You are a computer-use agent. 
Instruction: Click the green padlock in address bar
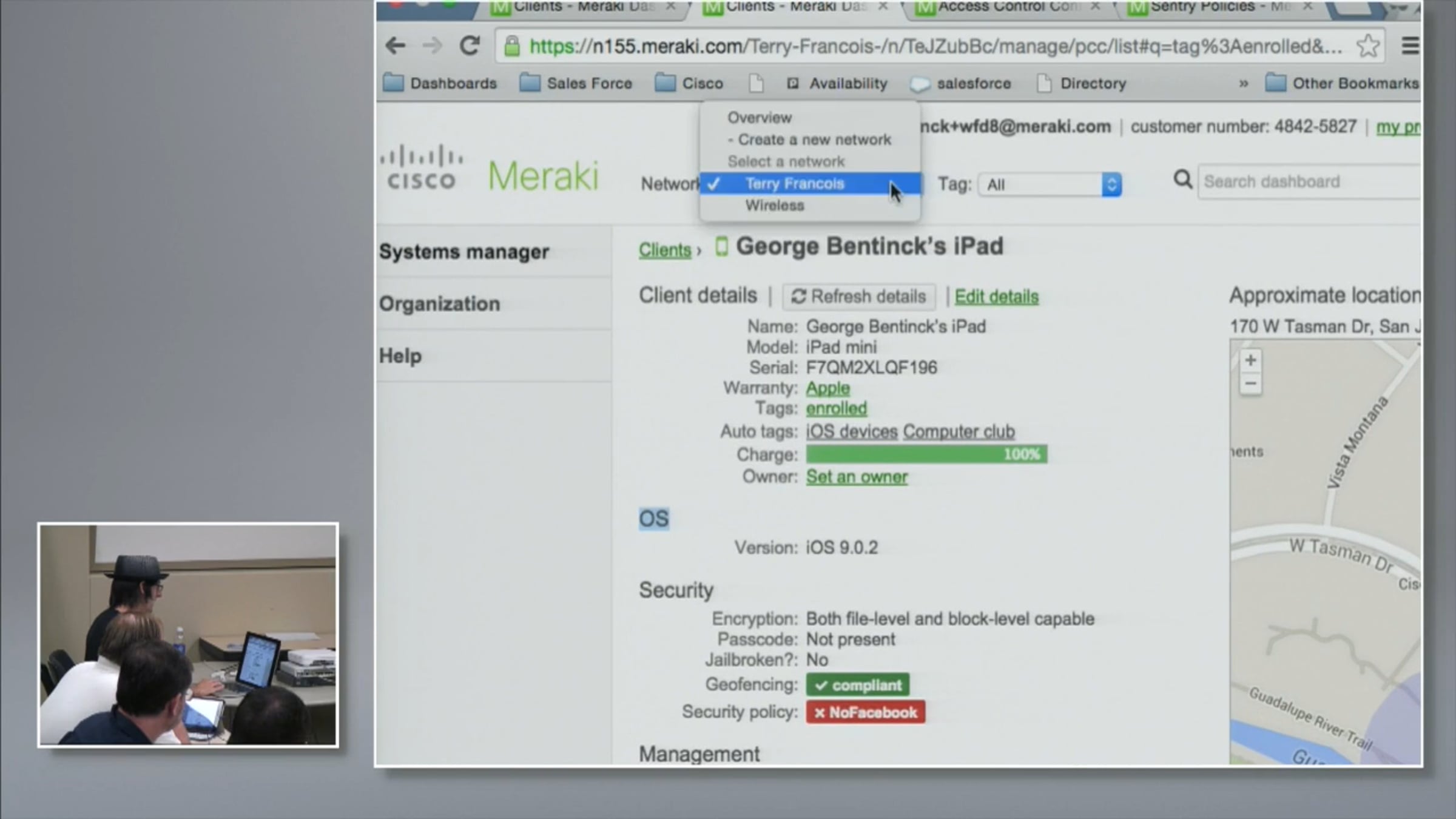512,46
